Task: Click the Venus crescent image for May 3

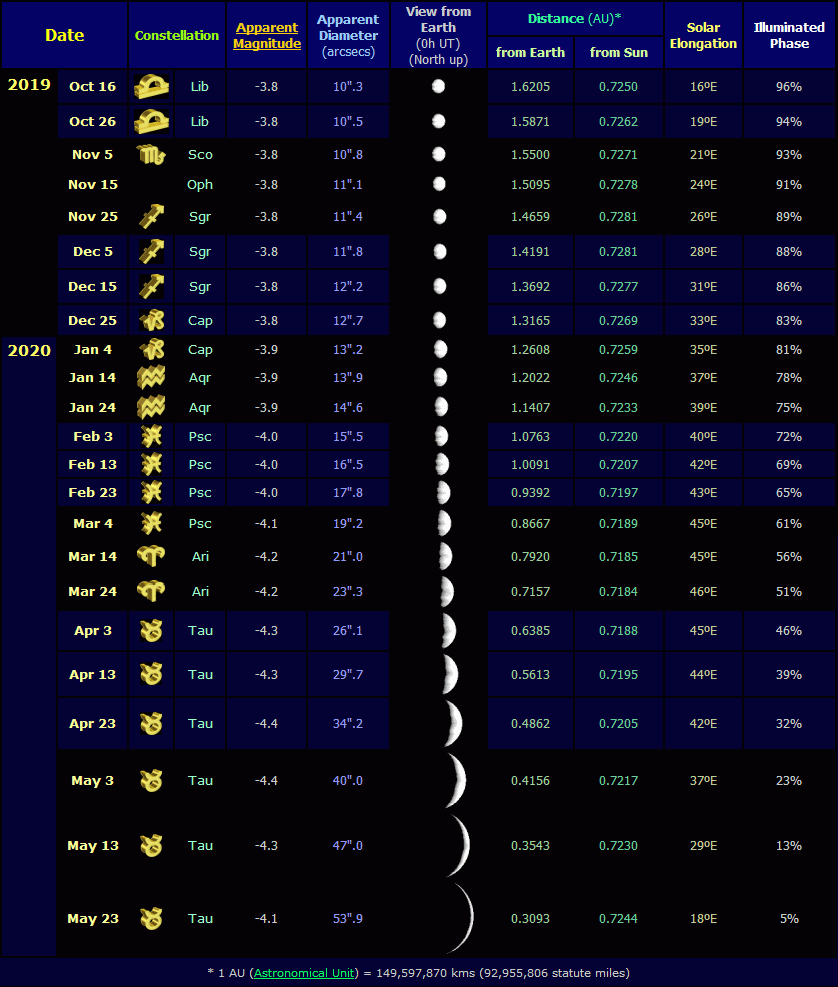Action: (456, 781)
